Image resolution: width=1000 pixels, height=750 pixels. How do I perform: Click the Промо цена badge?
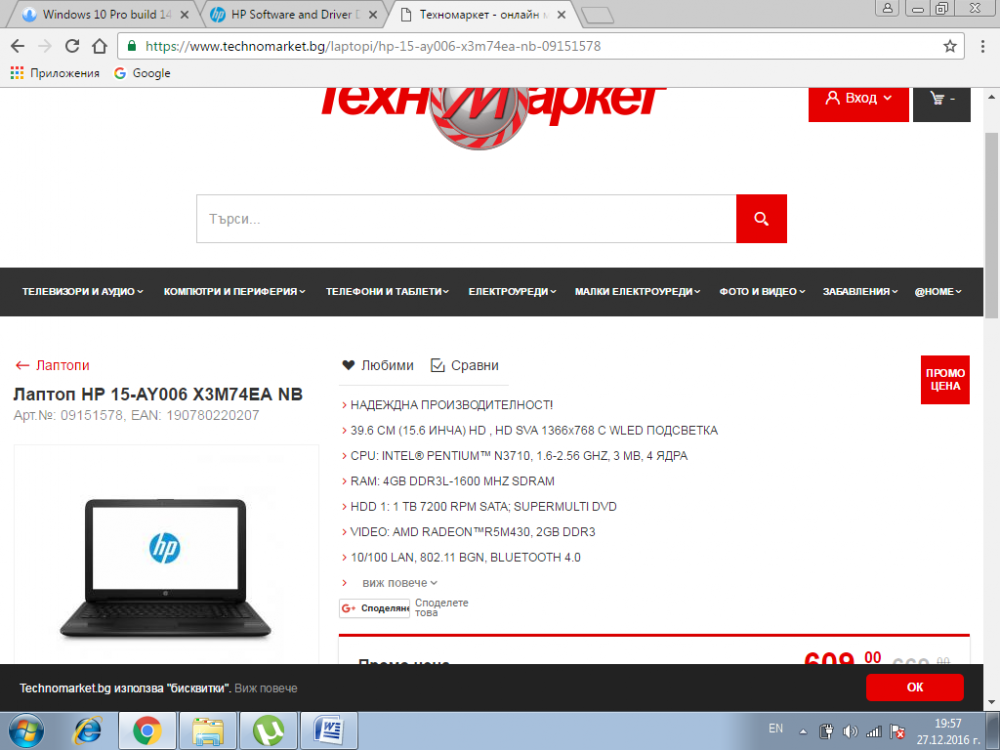tap(945, 379)
